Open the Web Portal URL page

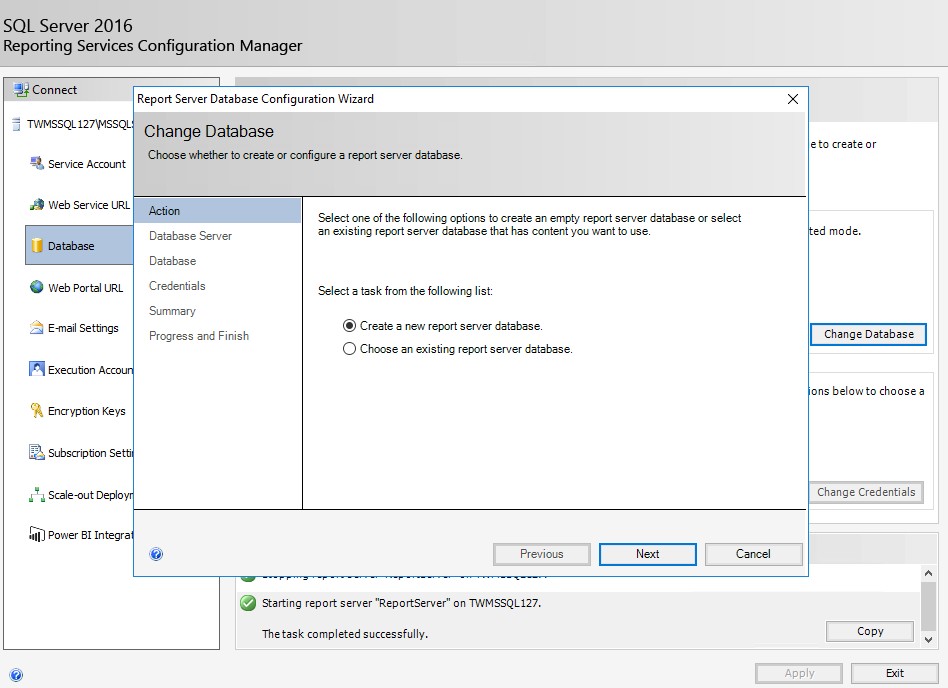85,288
